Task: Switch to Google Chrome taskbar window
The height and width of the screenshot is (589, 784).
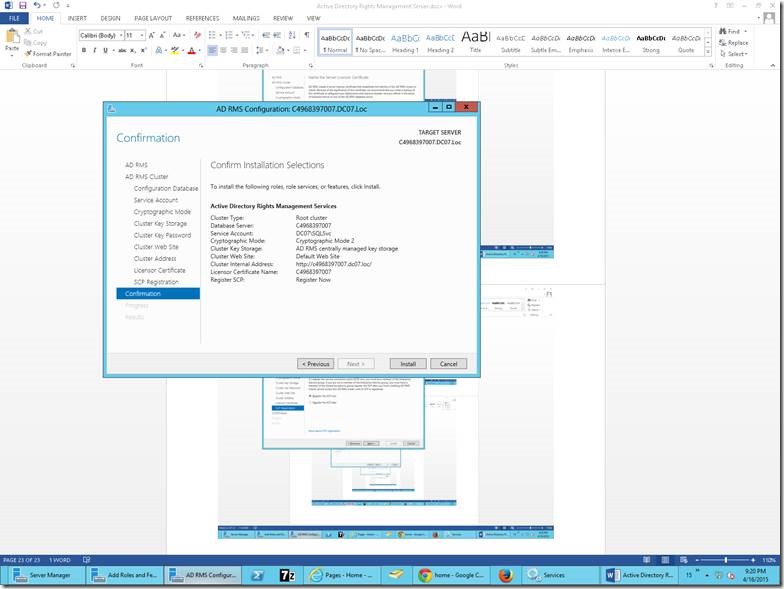Action: (x=452, y=575)
